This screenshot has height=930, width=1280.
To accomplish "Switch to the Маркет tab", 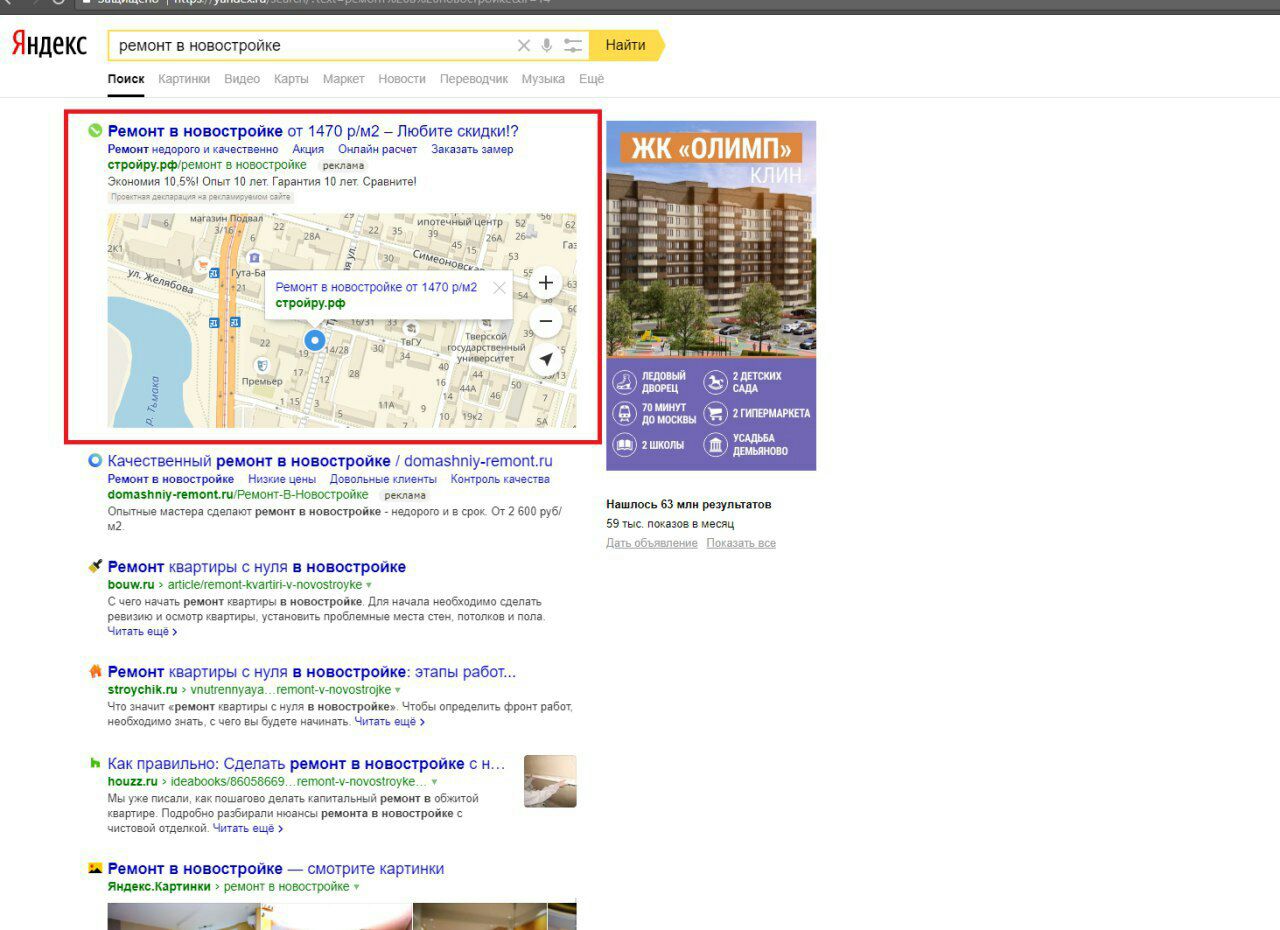I will coord(344,79).
